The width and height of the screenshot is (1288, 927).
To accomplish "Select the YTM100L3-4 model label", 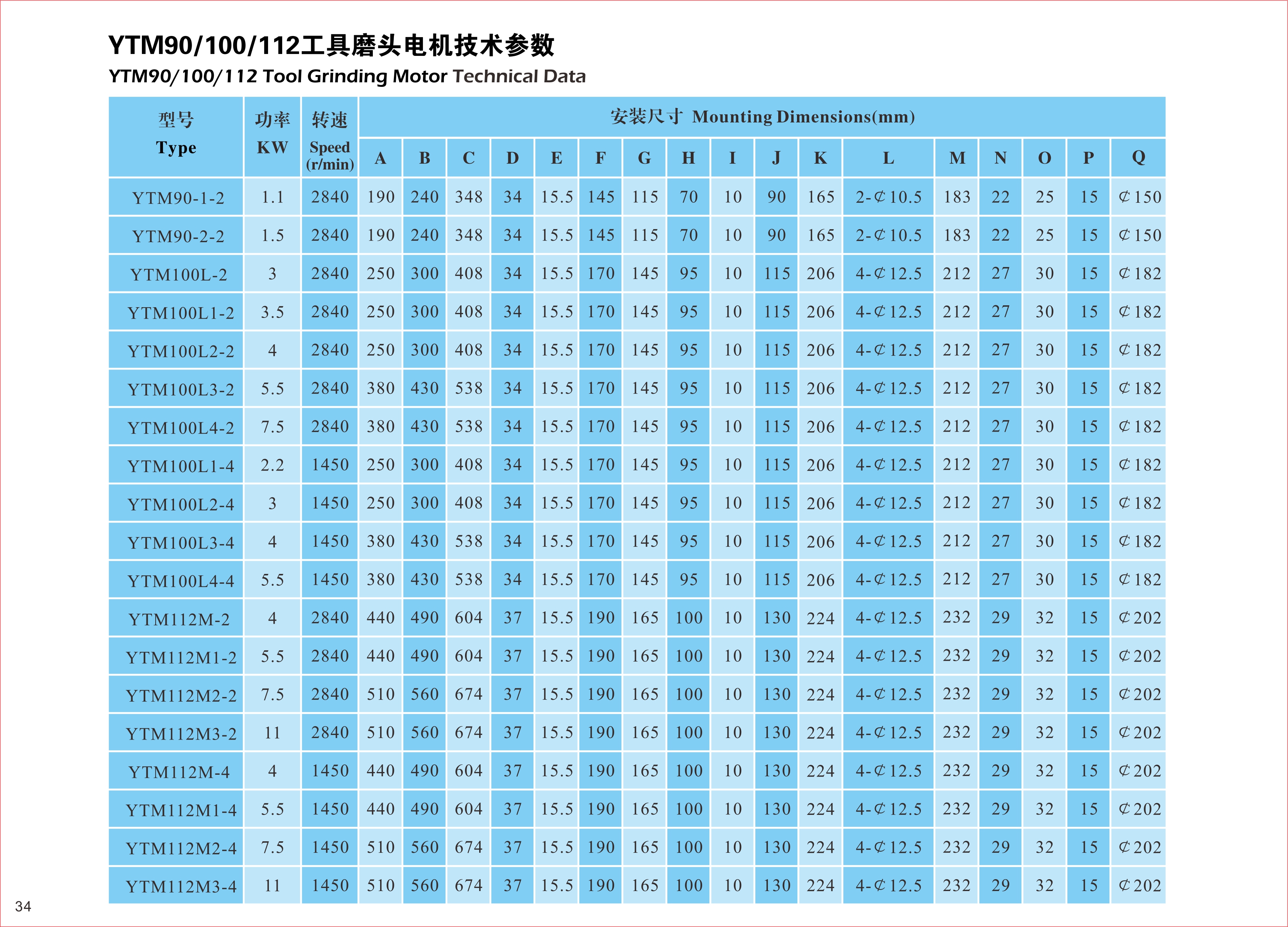I will [176, 541].
